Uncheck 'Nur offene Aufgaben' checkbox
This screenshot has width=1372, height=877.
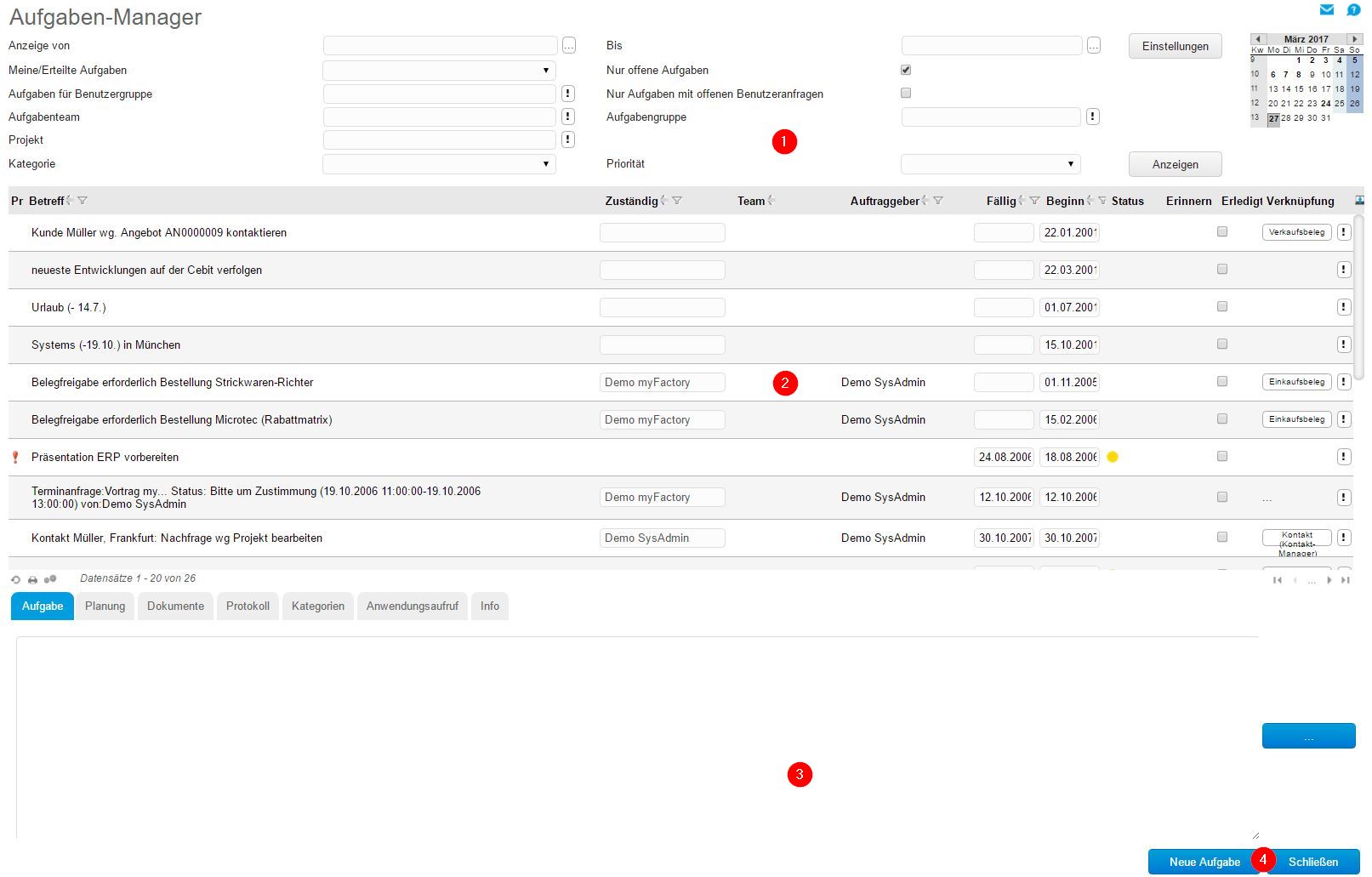[906, 70]
